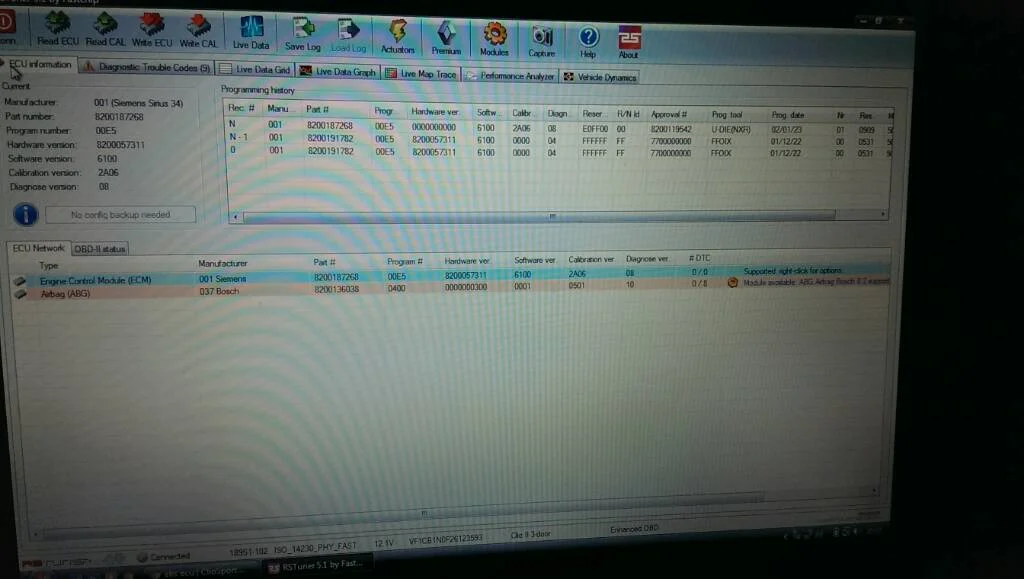Image resolution: width=1024 pixels, height=579 pixels.
Task: Switch to the Vehicle Dynamics tab
Action: click(600, 77)
